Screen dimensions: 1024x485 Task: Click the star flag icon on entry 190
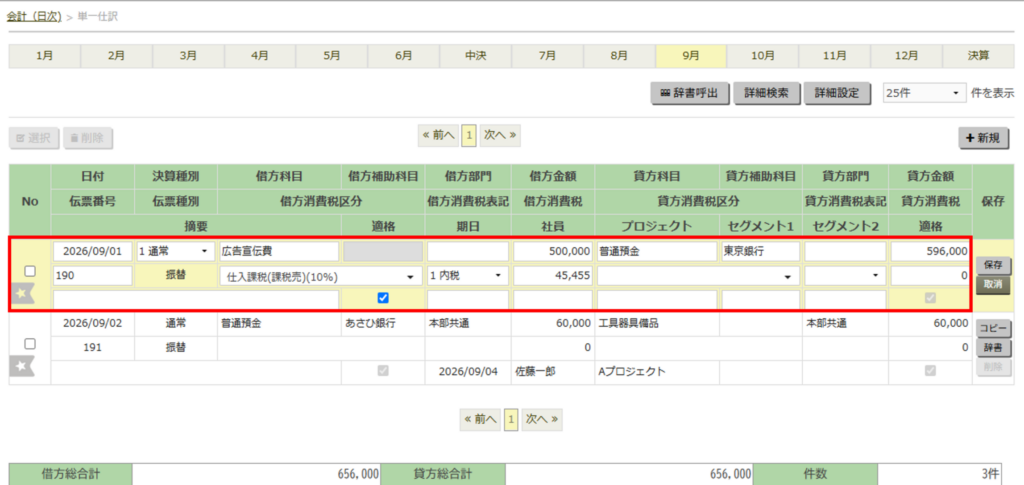click(22, 296)
